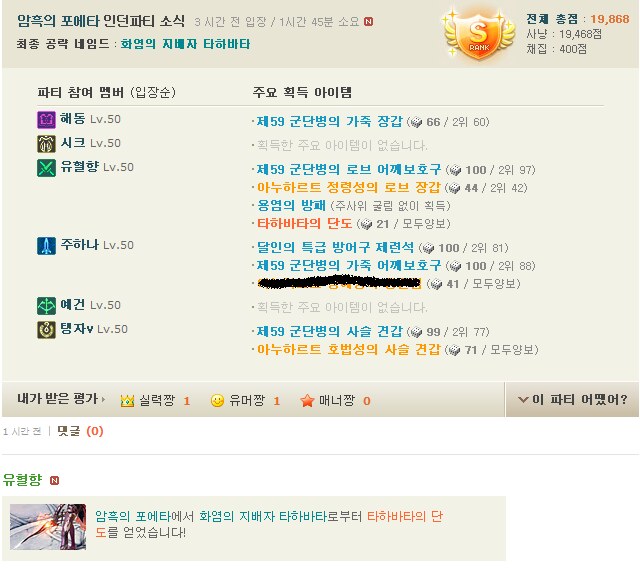Open item link 아누하르트 정령성의 로브 장갑
This screenshot has width=640, height=569.
click(x=349, y=187)
